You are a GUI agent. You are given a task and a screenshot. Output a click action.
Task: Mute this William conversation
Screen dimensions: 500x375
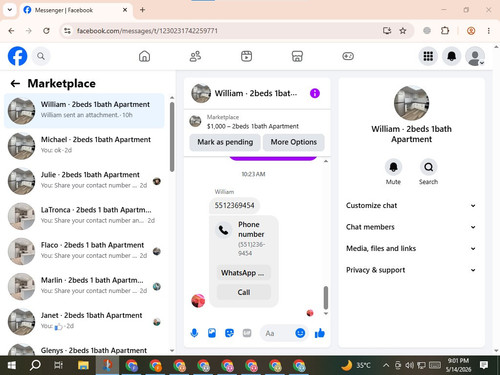click(x=393, y=167)
